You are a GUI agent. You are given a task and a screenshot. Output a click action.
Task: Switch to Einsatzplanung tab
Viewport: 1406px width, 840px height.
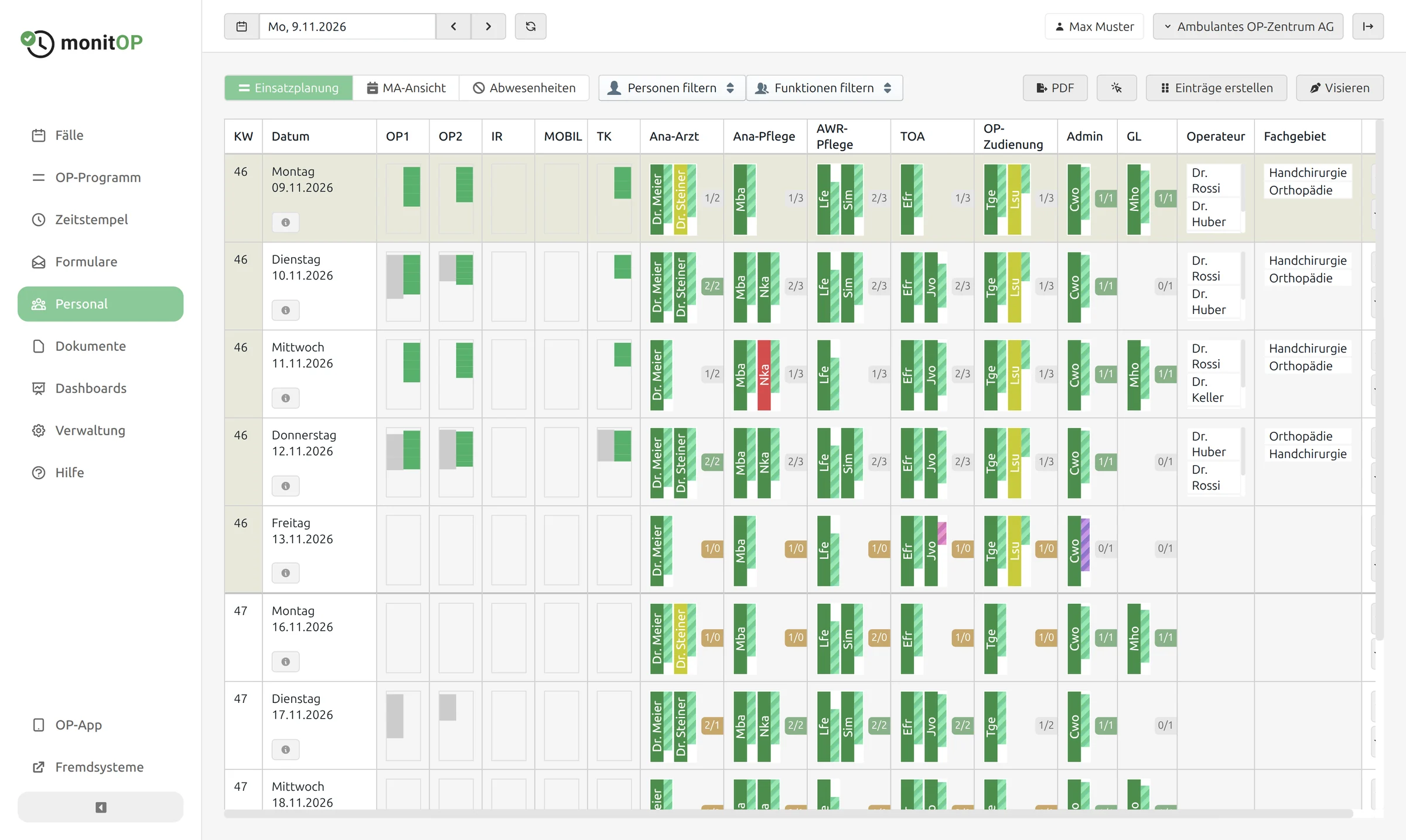(x=289, y=88)
